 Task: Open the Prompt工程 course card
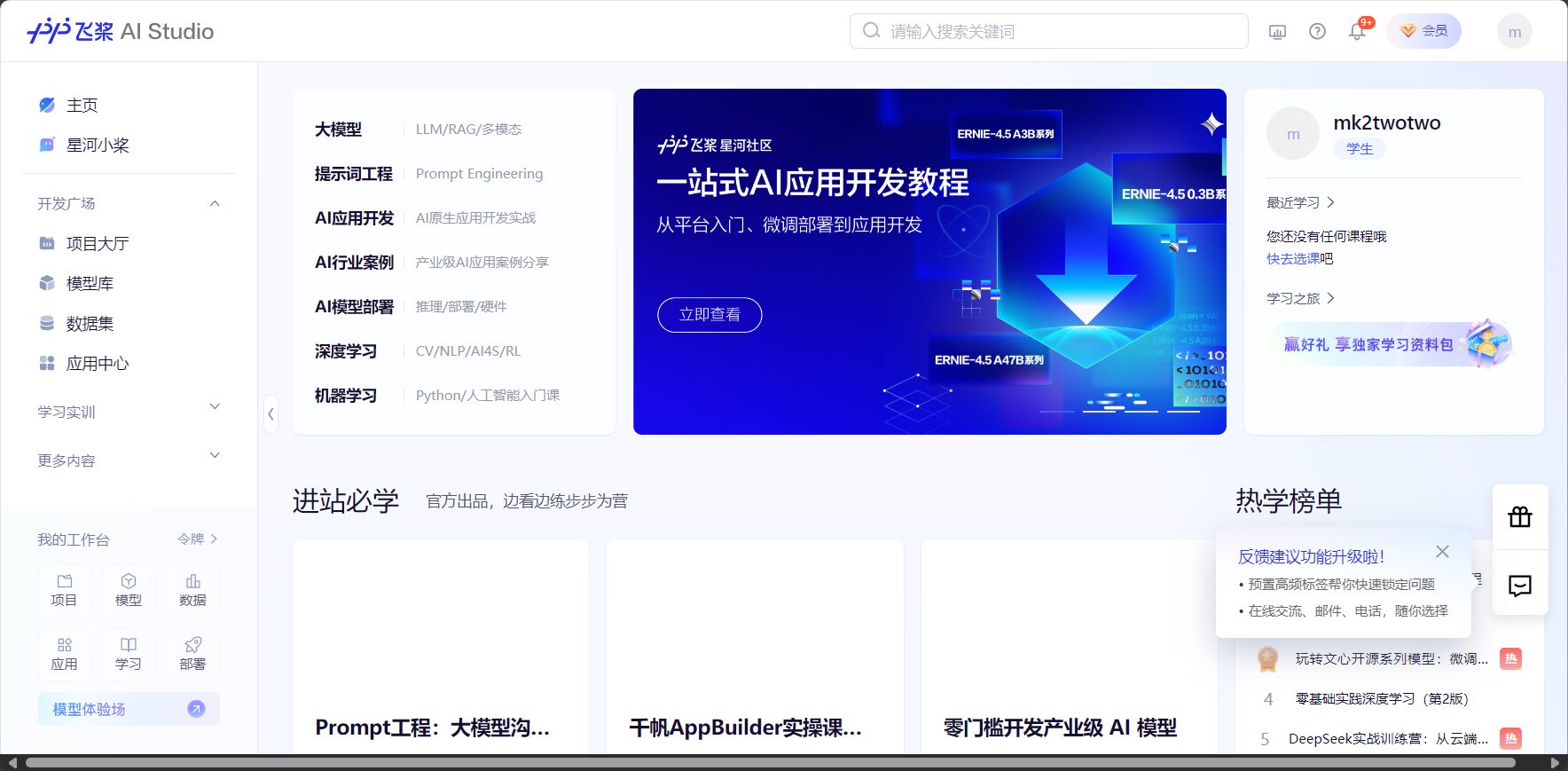pyautogui.click(x=441, y=647)
